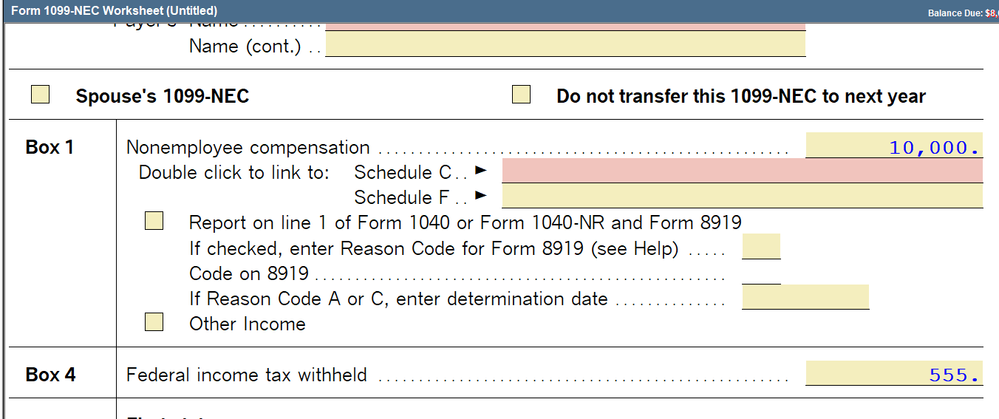The width and height of the screenshot is (999, 419).
Task: Click the Name (cont.) entry field
Action: pyautogui.click(x=565, y=46)
